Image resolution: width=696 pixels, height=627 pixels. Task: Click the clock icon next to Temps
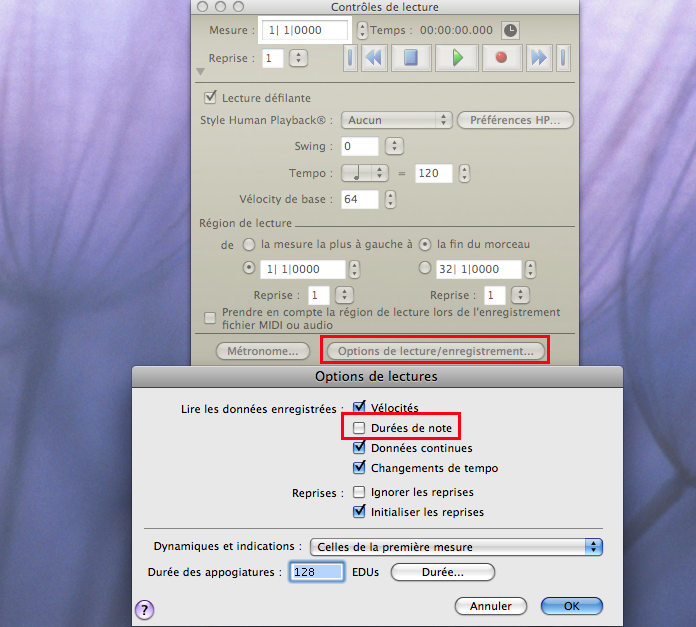coord(510,31)
